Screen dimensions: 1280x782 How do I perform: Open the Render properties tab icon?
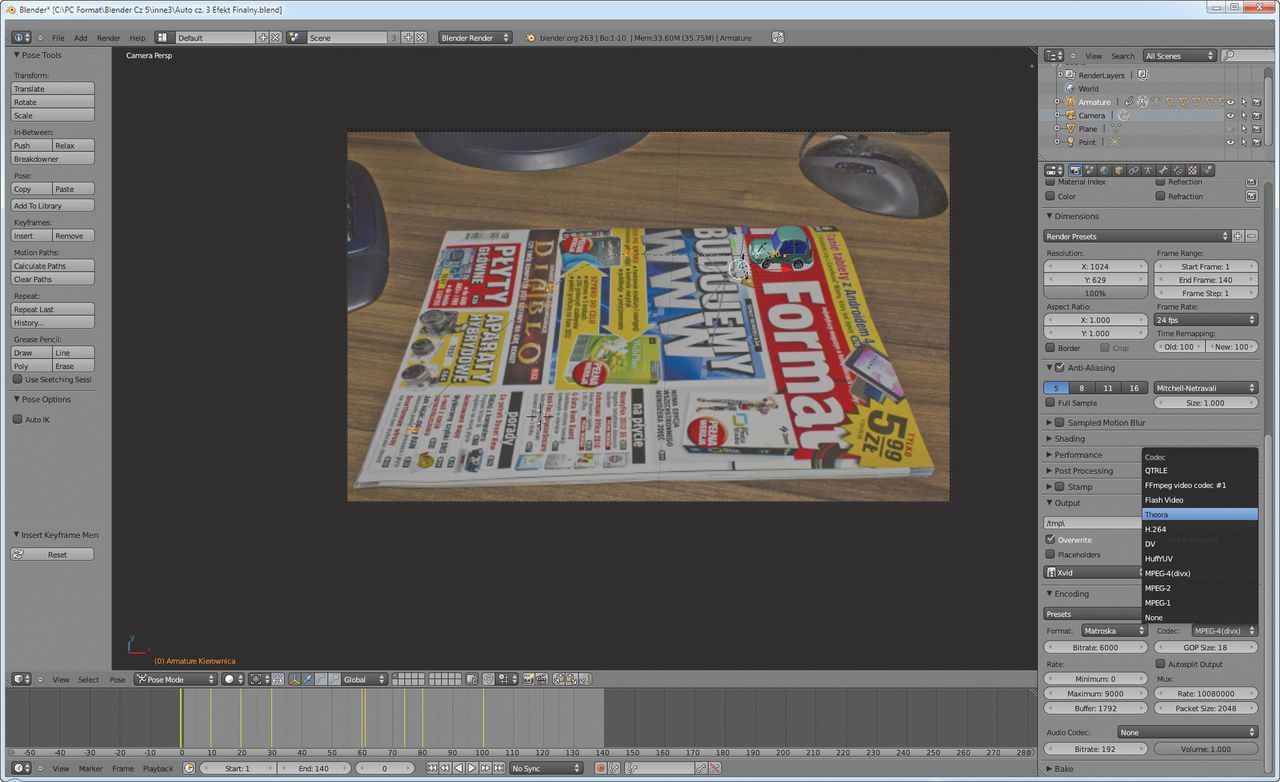tap(1075, 170)
